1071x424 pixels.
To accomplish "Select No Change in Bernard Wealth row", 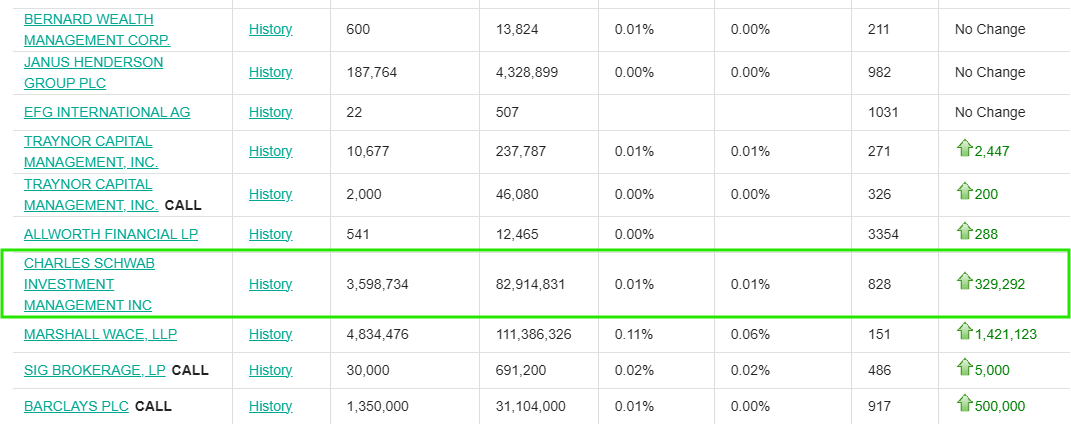I will point(990,29).
